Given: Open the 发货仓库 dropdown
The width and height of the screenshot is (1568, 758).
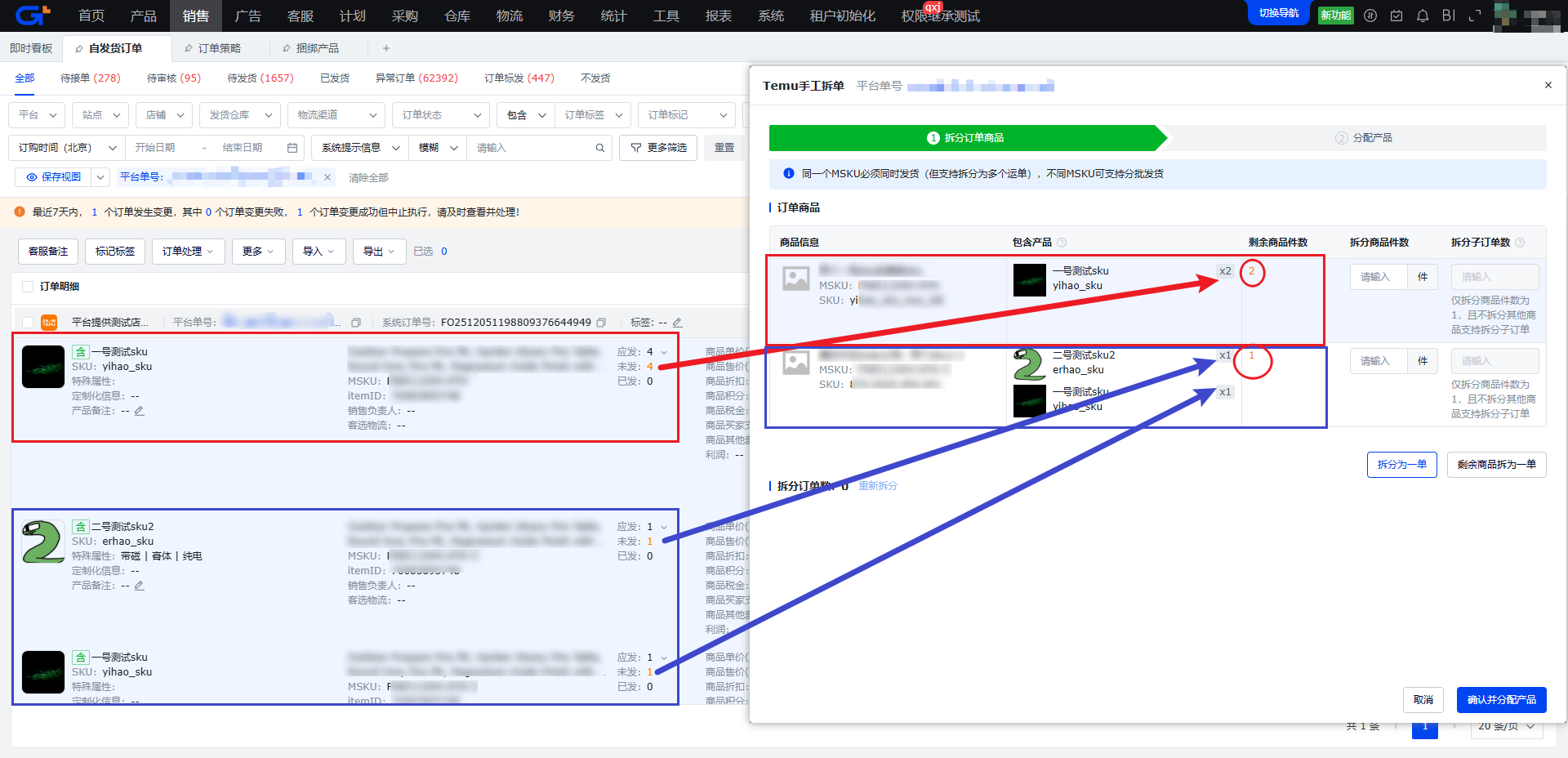Looking at the screenshot, I should pyautogui.click(x=240, y=115).
